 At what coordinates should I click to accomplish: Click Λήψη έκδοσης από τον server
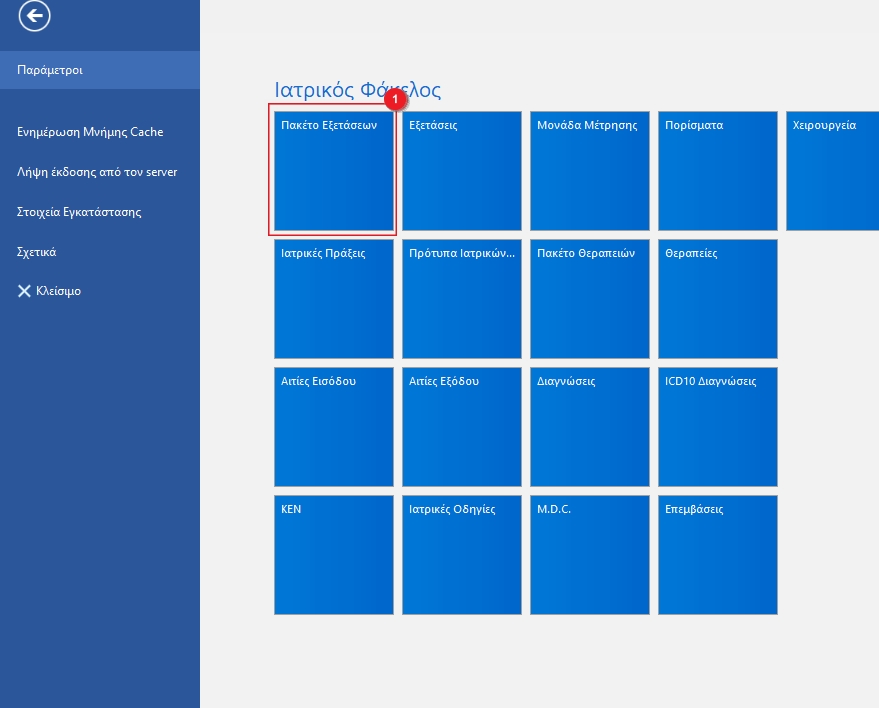tap(97, 172)
